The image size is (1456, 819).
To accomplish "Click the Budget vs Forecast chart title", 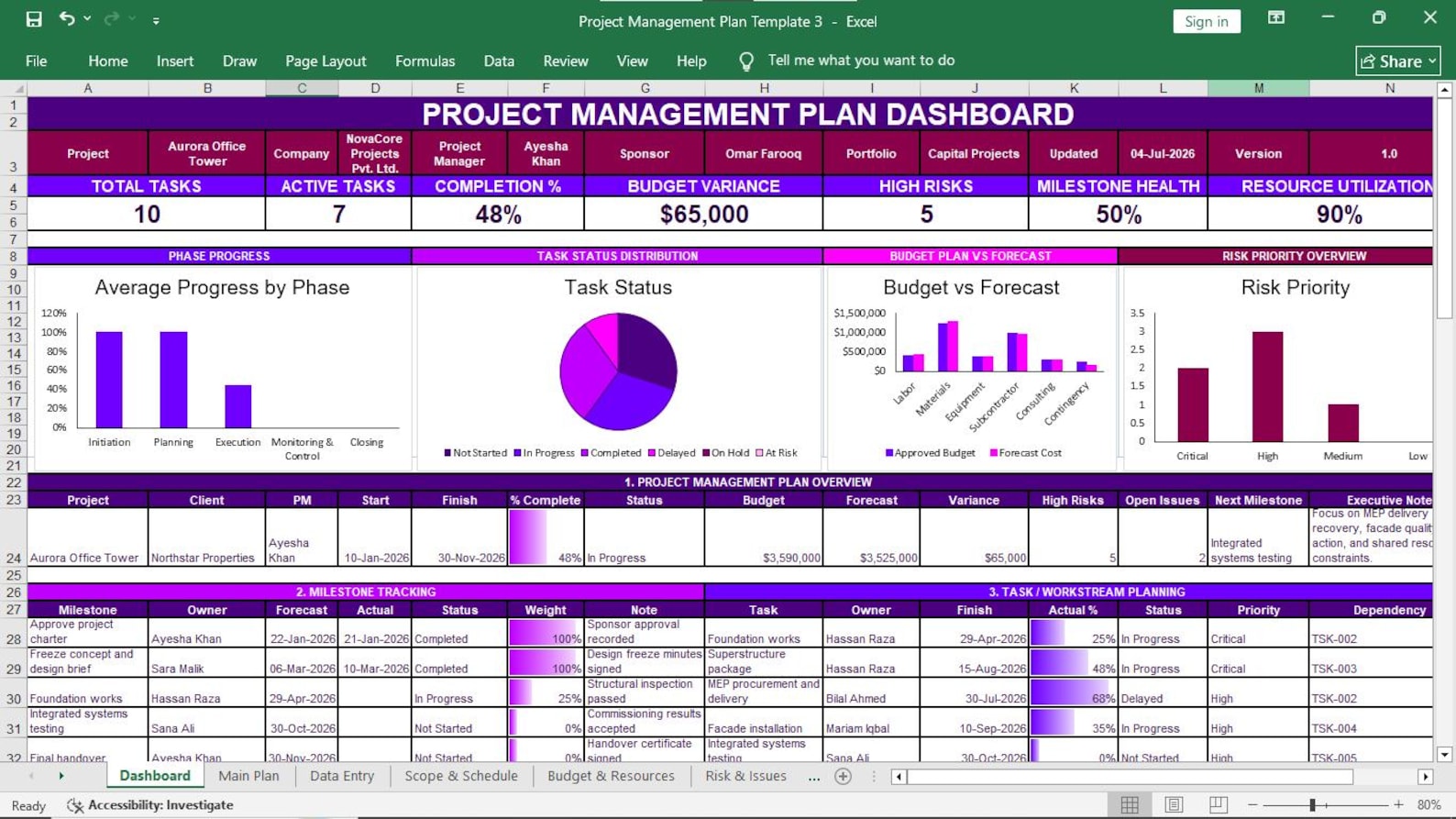I will (x=971, y=287).
